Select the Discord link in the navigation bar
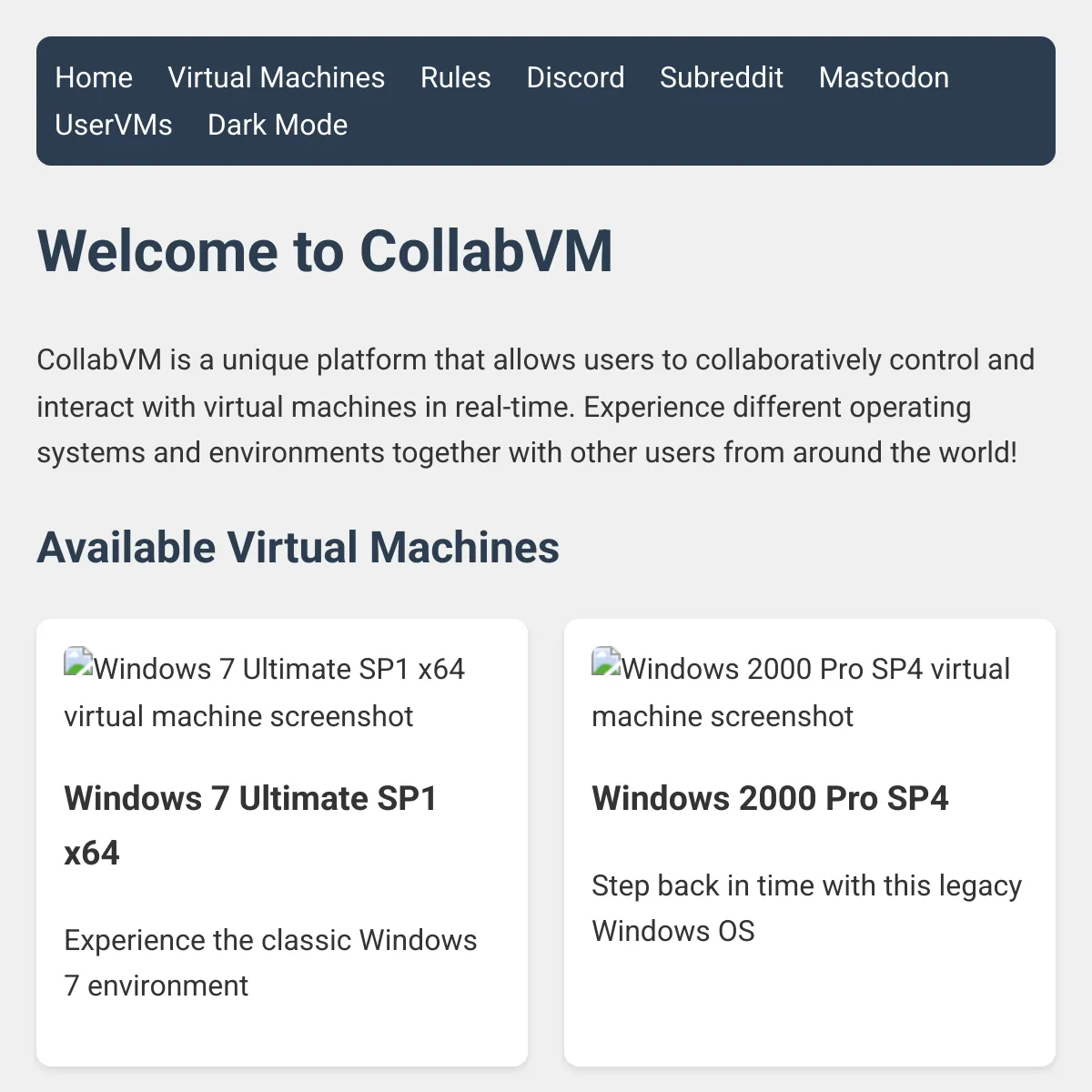This screenshot has width=1092, height=1092. (x=575, y=78)
